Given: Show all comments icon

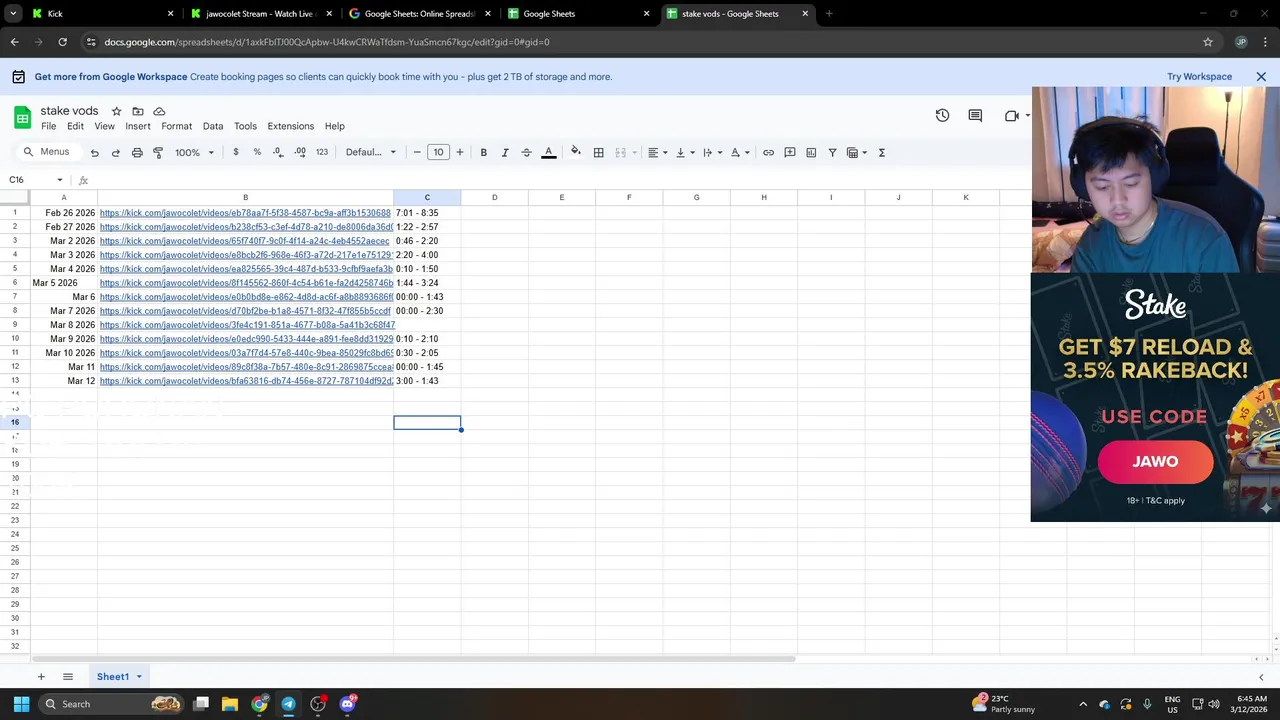Looking at the screenshot, I should pyautogui.click(x=975, y=116).
